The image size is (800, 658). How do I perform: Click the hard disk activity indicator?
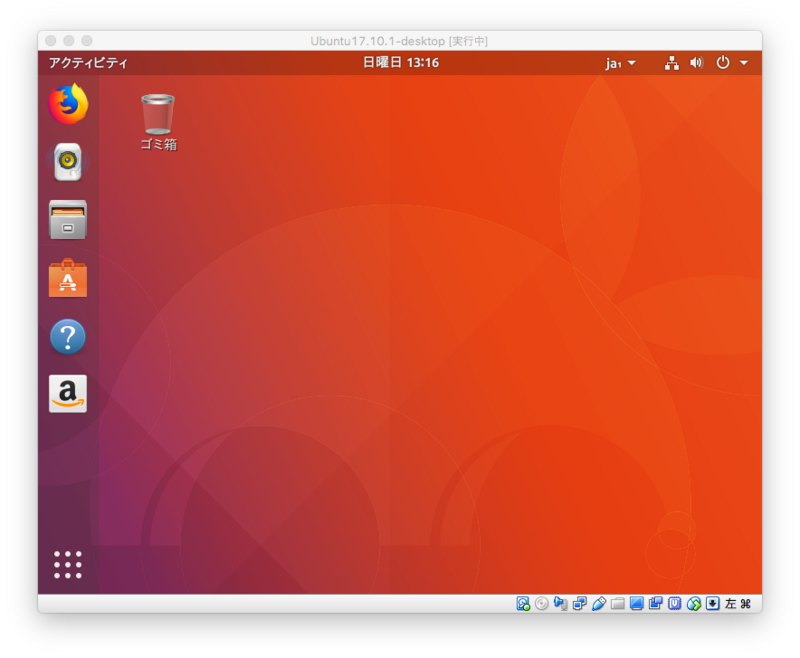click(523, 604)
